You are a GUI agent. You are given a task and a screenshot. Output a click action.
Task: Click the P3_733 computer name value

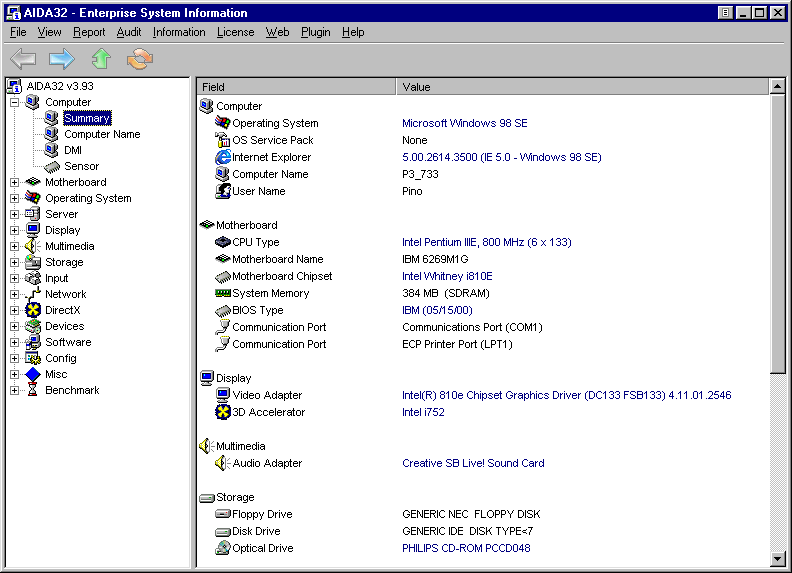pos(420,174)
